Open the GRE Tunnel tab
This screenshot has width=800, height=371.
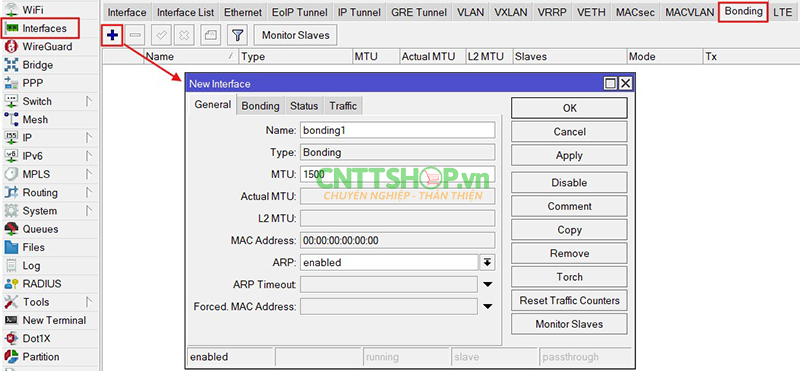pyautogui.click(x=419, y=12)
